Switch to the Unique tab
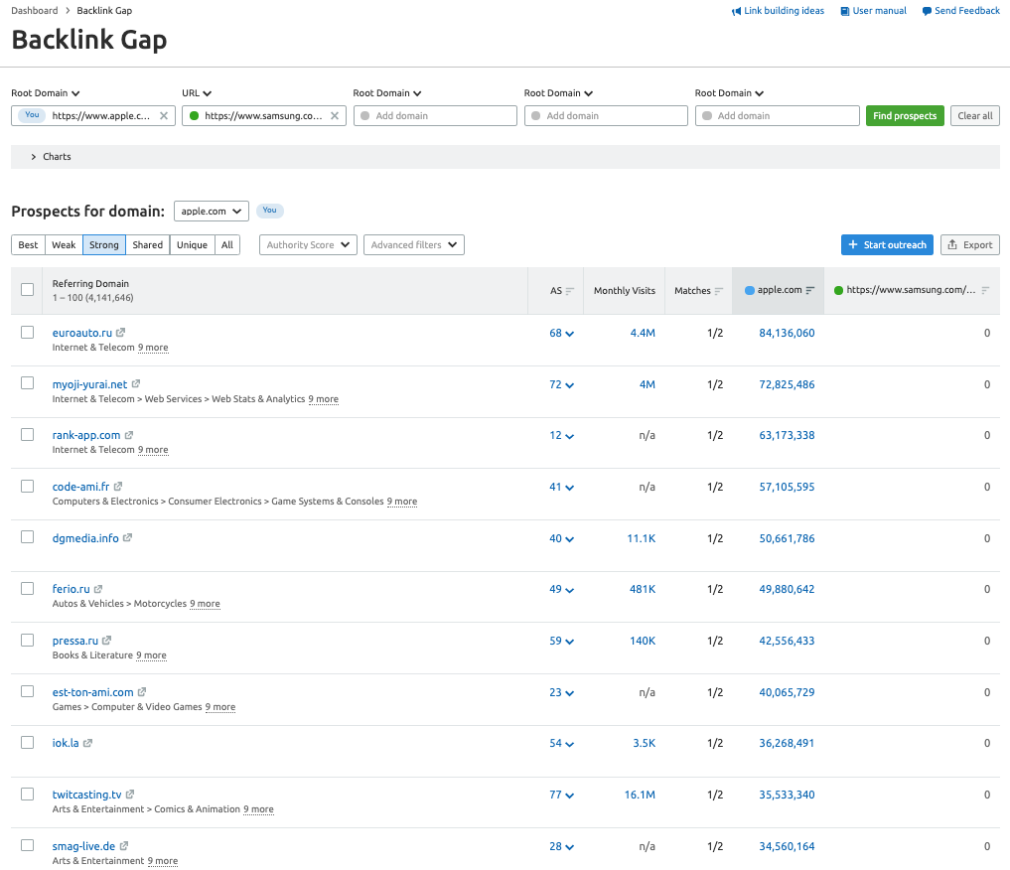The width and height of the screenshot is (1010, 870). (192, 245)
